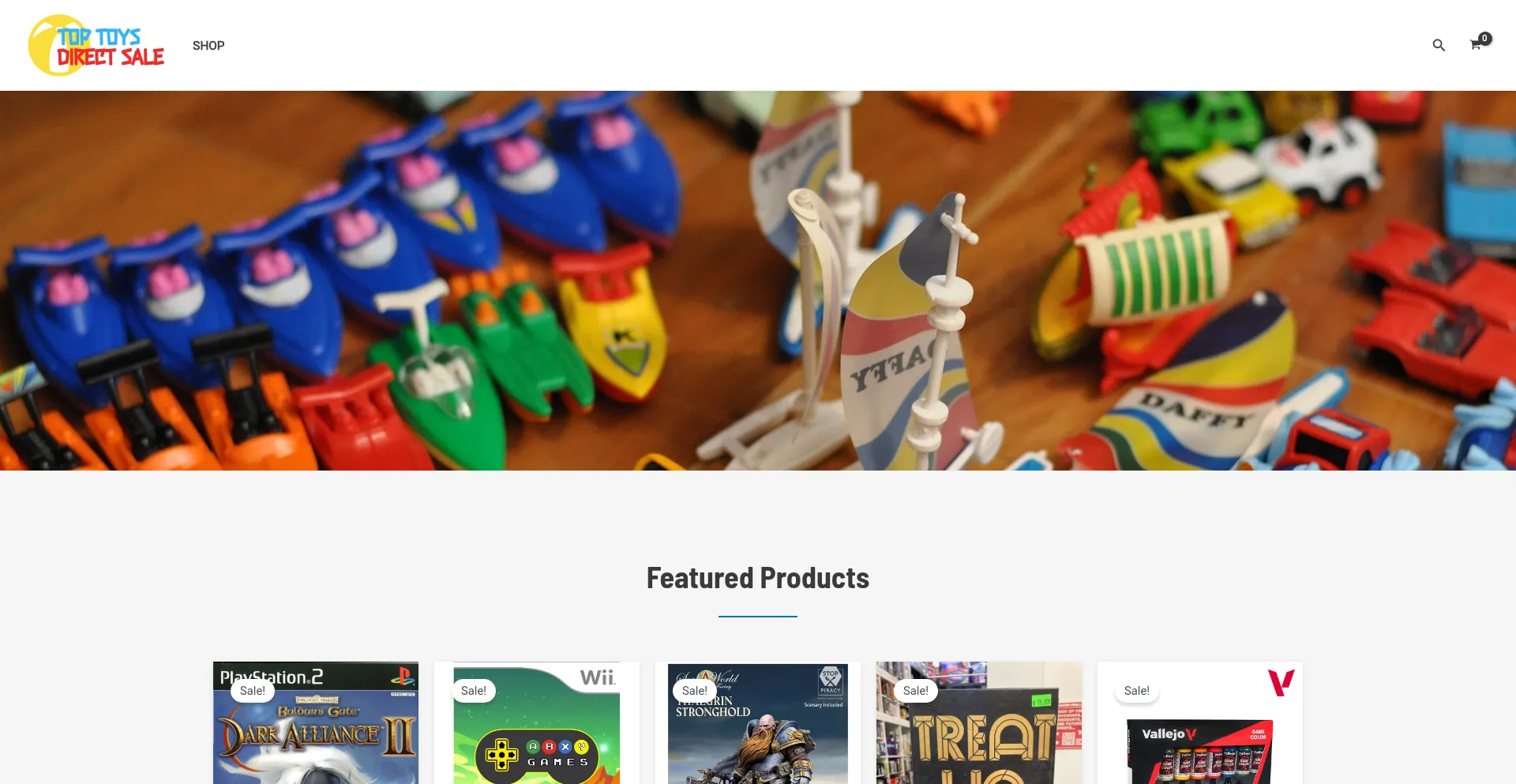Click the cart item count badge
This screenshot has width=1516, height=784.
(1485, 38)
